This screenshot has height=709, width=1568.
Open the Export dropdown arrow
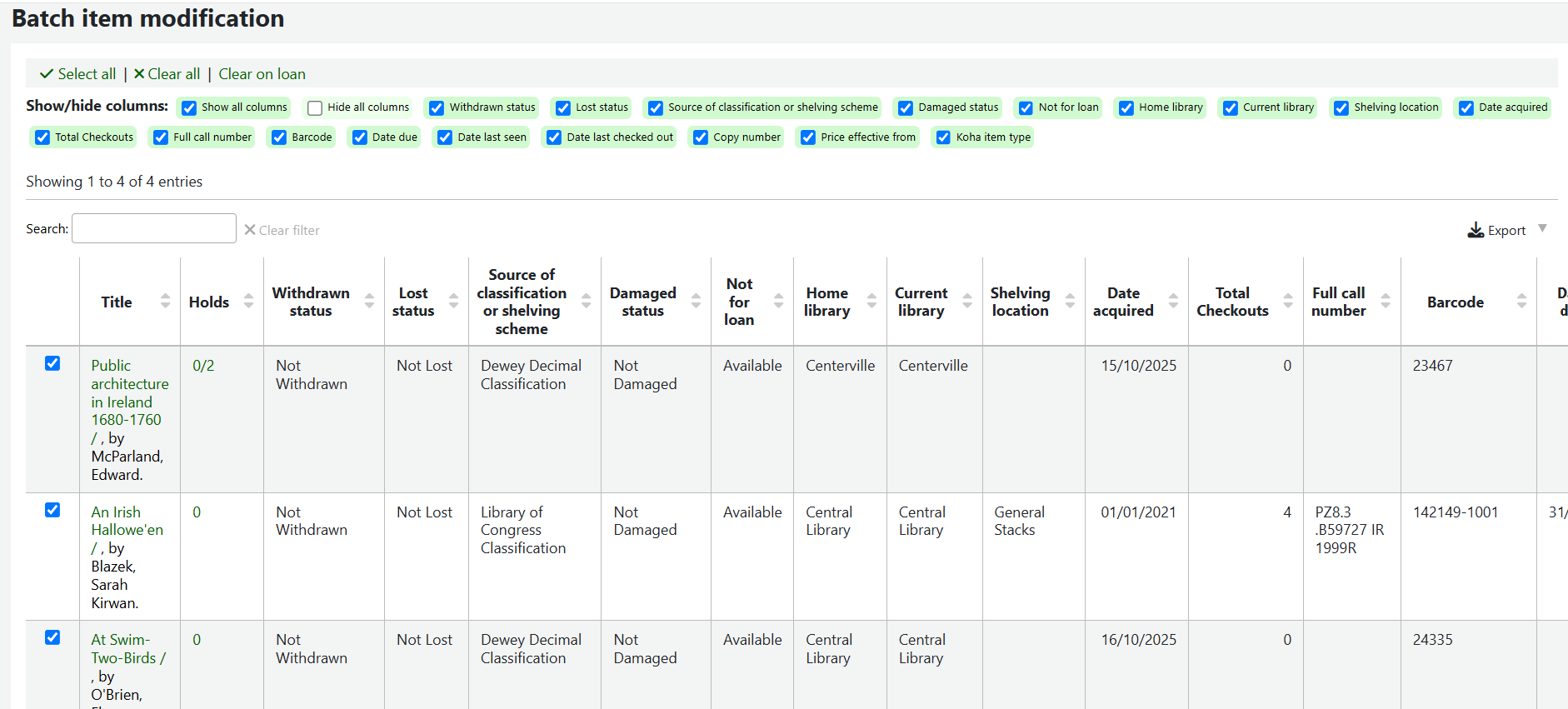click(1542, 228)
